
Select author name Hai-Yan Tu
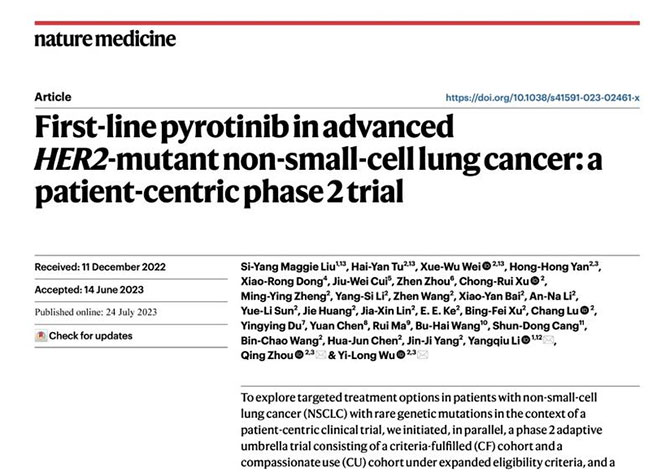coord(377,267)
